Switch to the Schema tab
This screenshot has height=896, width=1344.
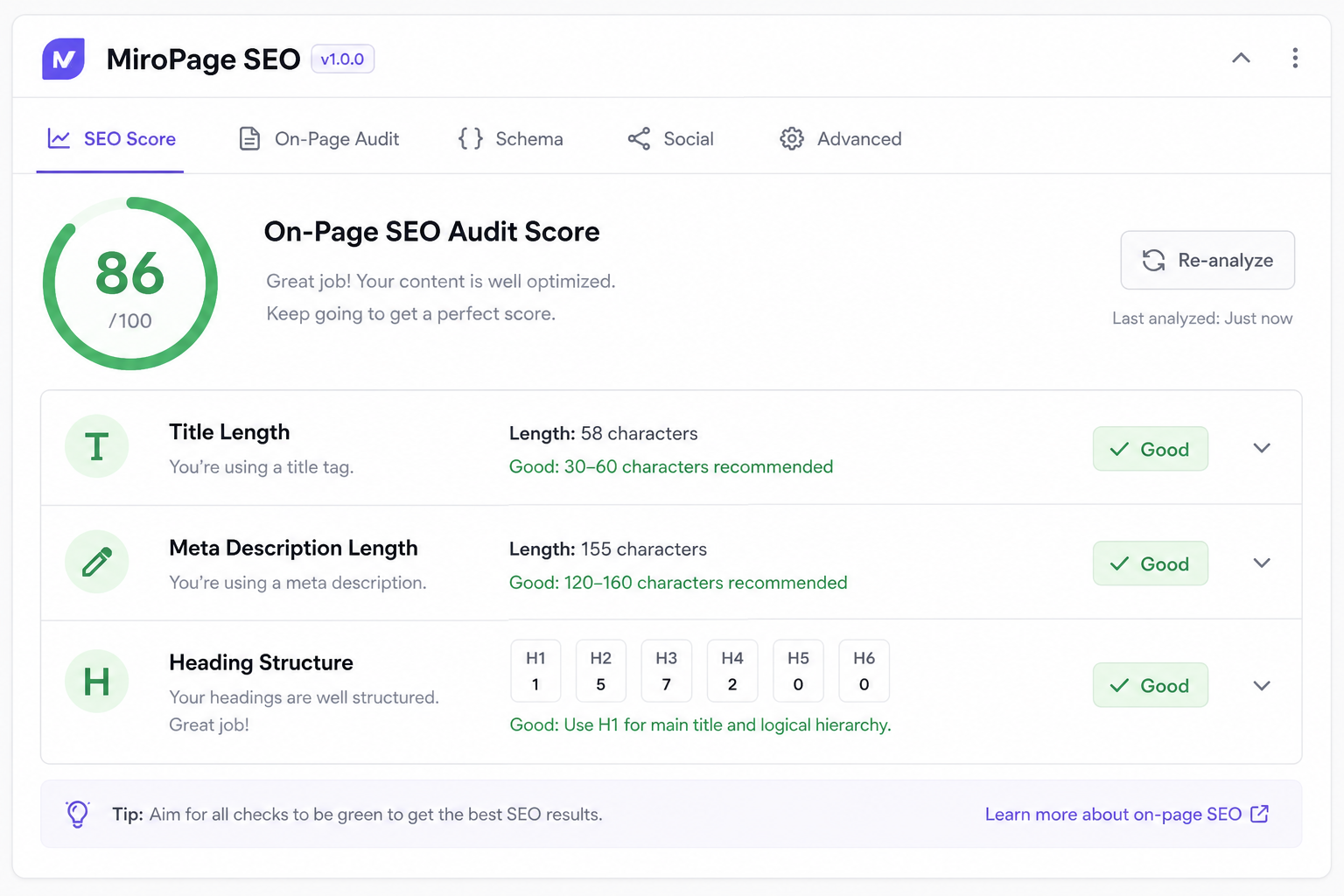pyautogui.click(x=511, y=138)
